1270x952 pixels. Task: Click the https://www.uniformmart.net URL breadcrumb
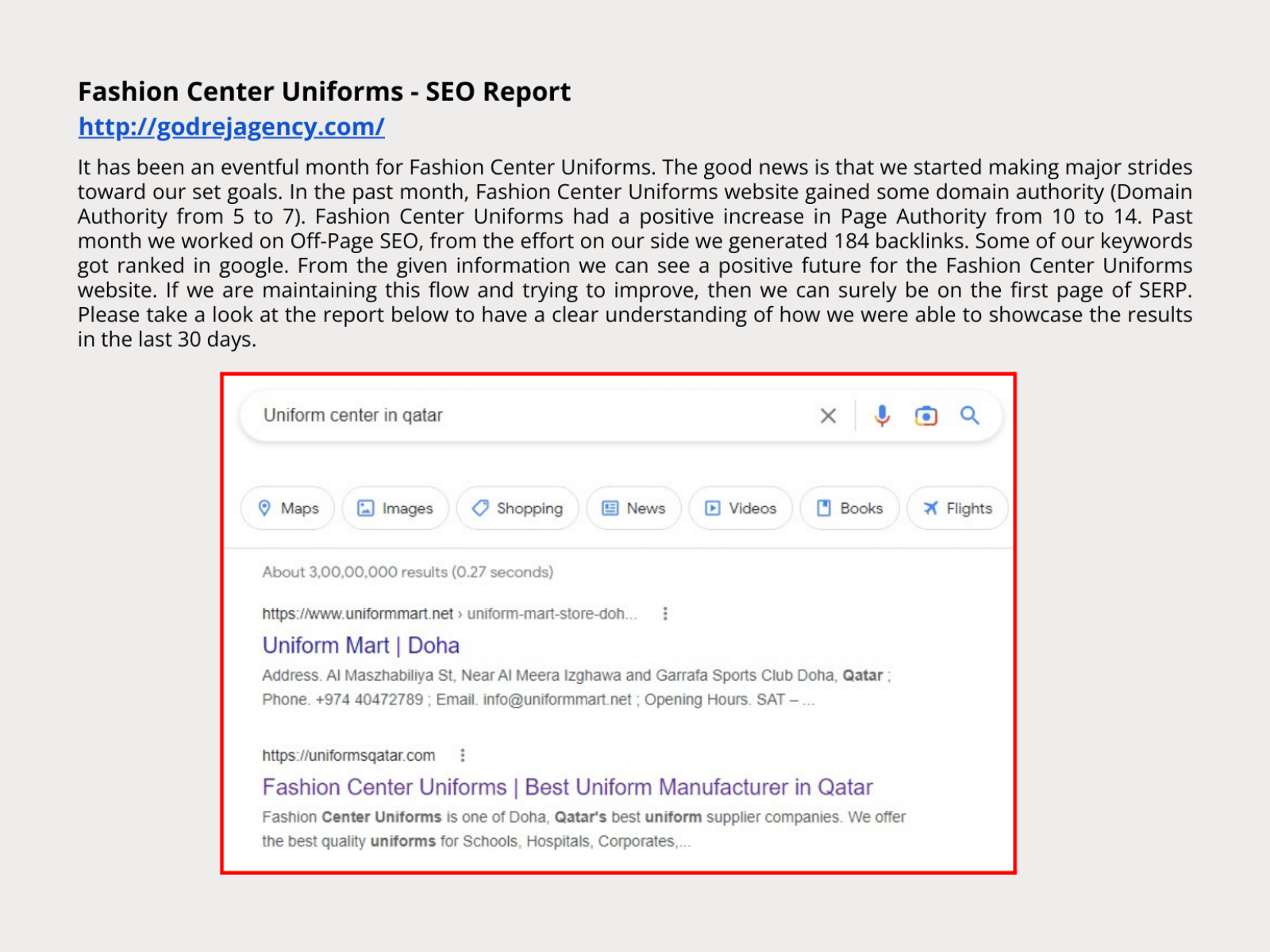tap(449, 614)
